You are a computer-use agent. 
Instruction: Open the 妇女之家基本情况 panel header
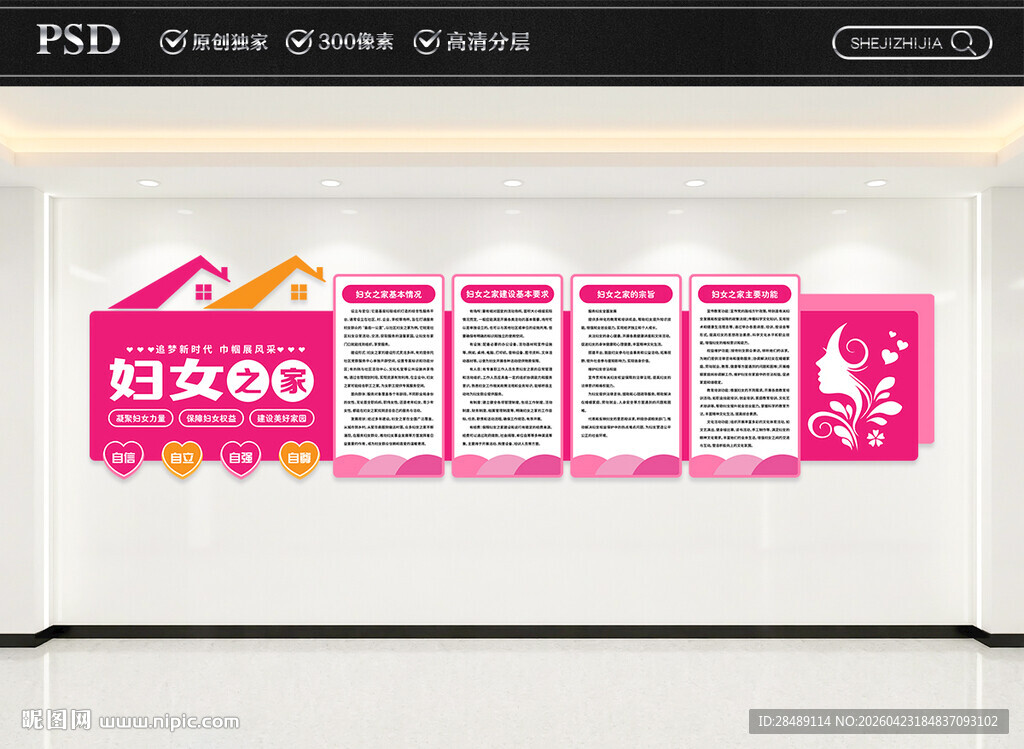pos(389,295)
